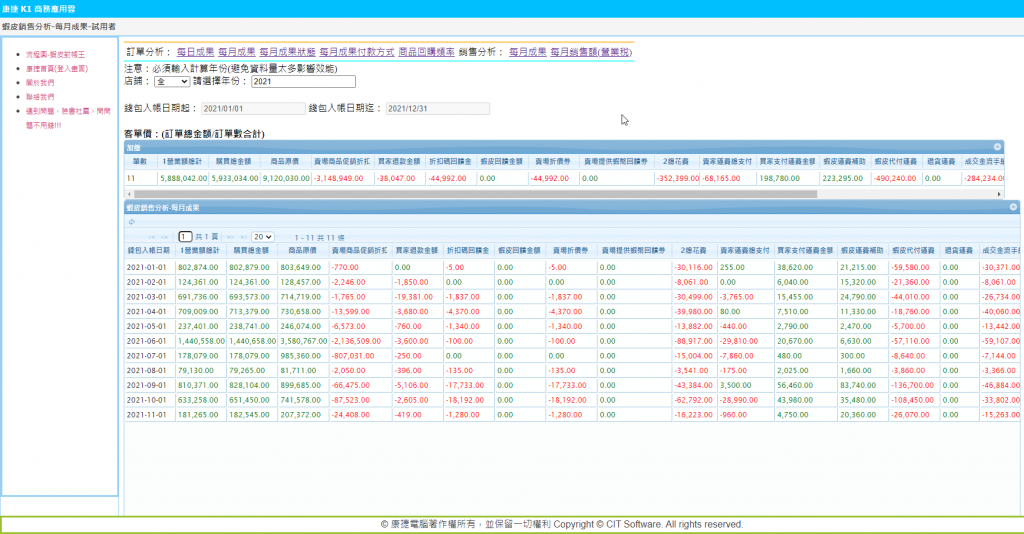Viewport: 1024px width, 534px height.
Task: Click the 康捷首頁(登入畫面) sidebar link
Action: coord(56,68)
